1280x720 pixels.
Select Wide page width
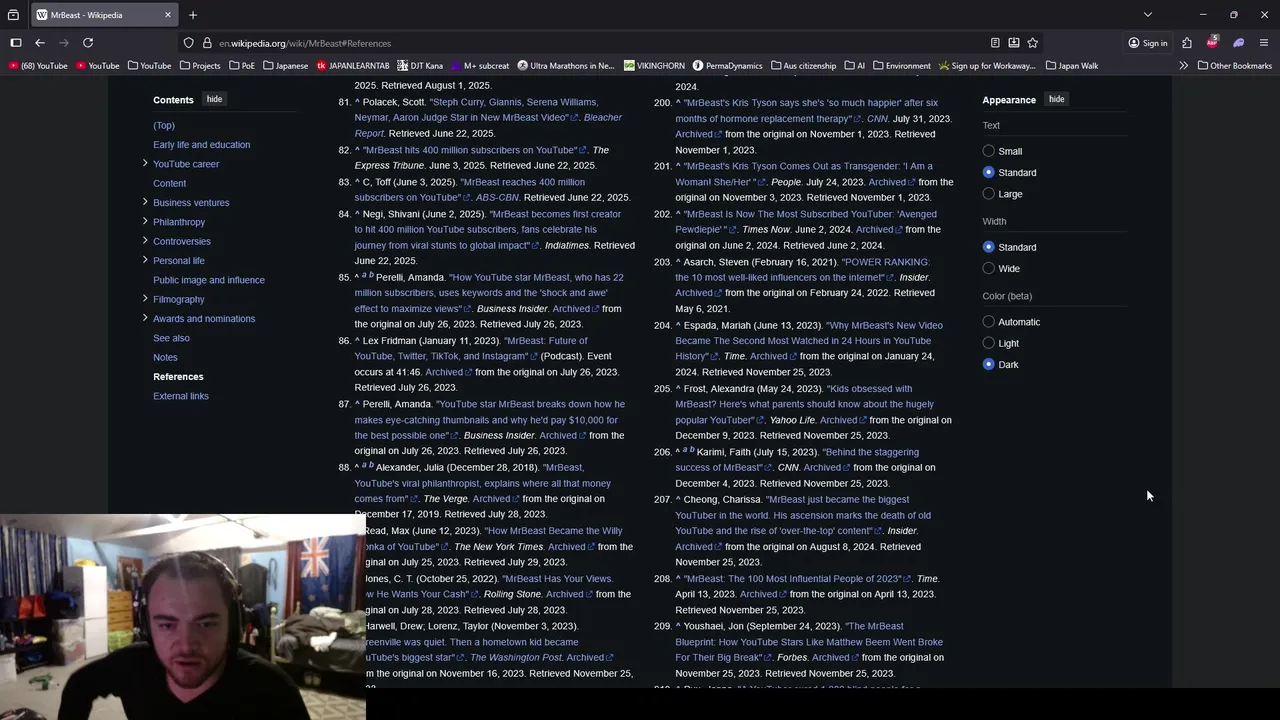(989, 268)
